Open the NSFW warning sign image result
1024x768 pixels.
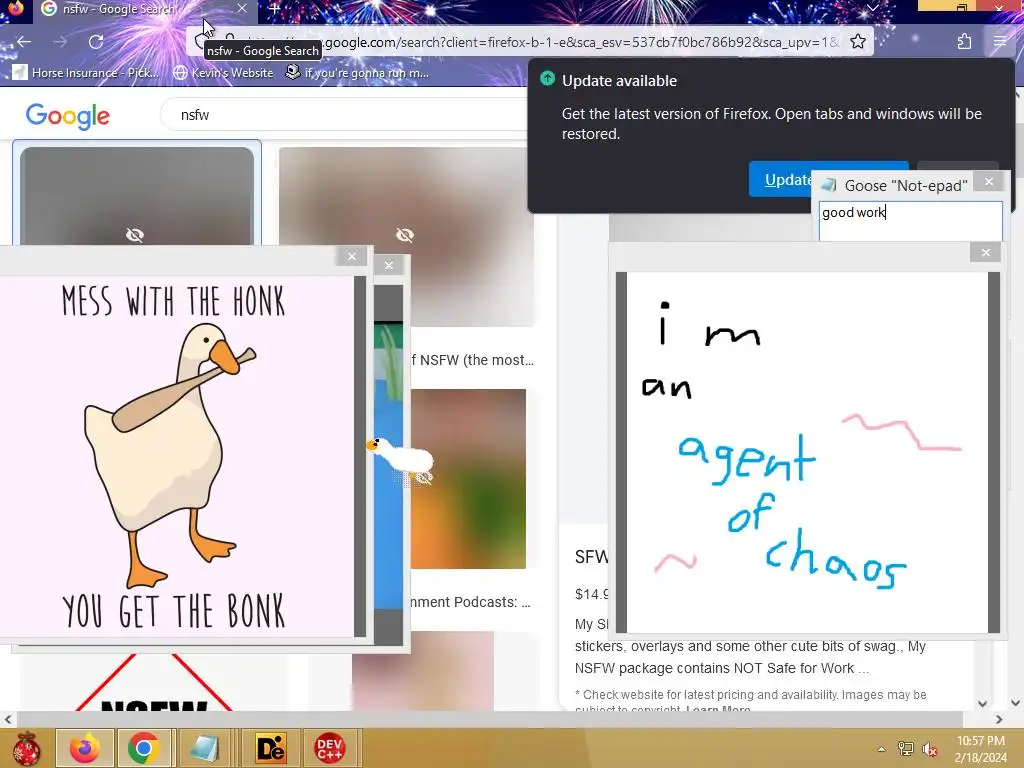pyautogui.click(x=153, y=682)
